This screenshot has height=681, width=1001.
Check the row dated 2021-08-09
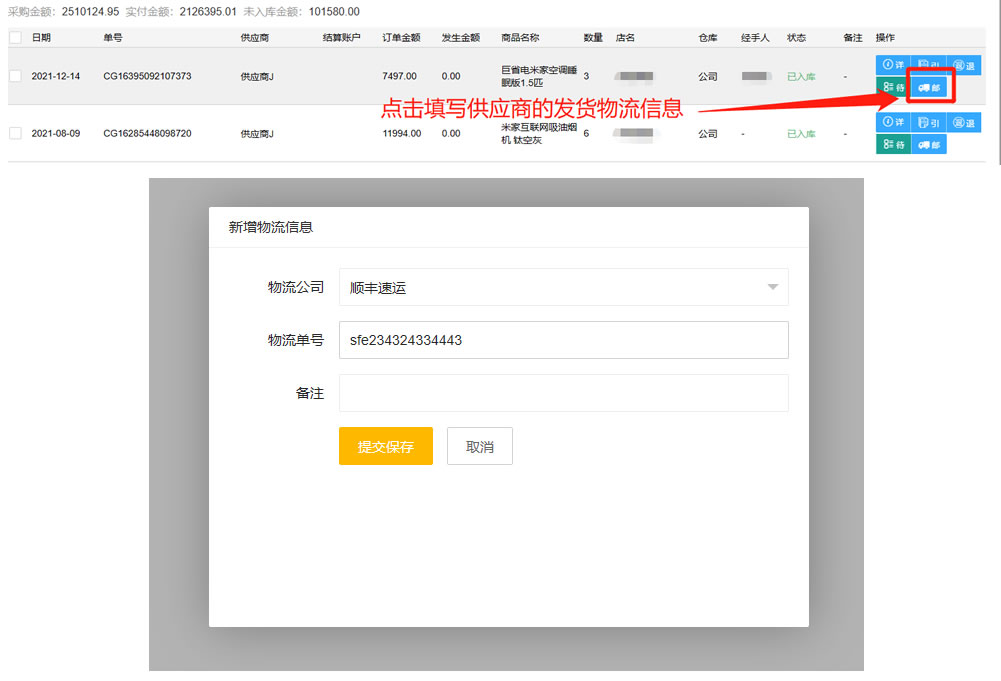15,133
